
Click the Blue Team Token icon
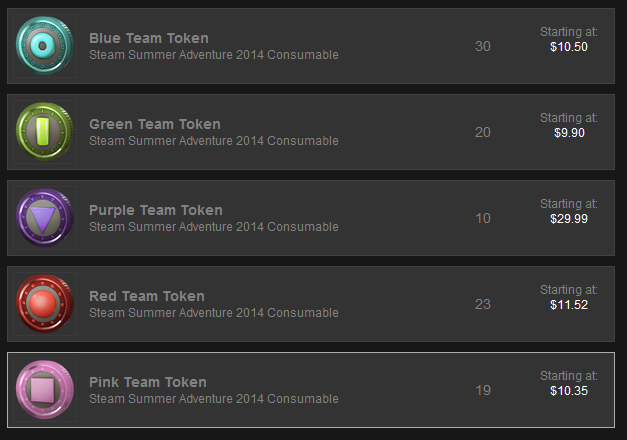(45, 46)
